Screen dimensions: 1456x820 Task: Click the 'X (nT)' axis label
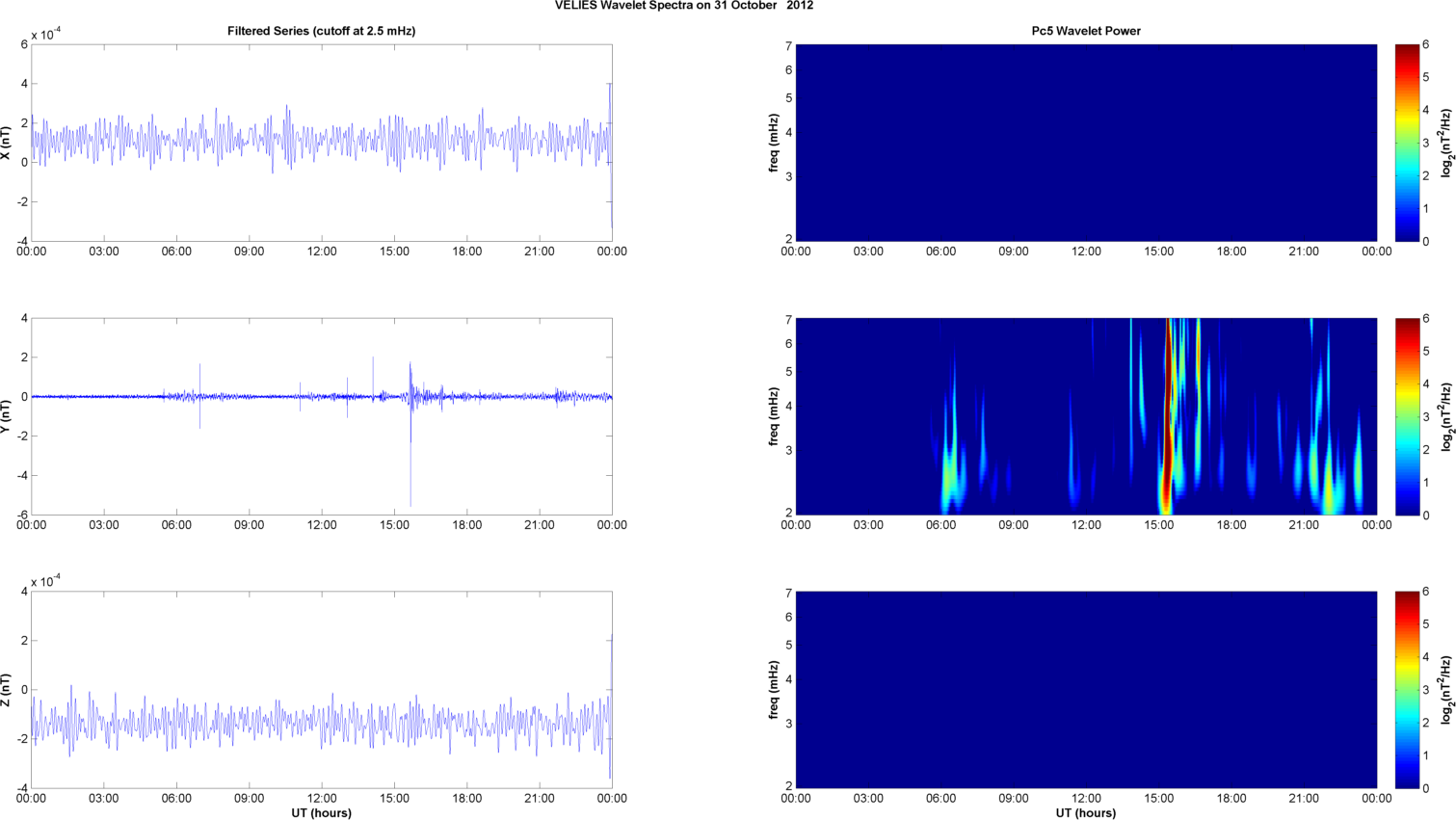click(6, 143)
